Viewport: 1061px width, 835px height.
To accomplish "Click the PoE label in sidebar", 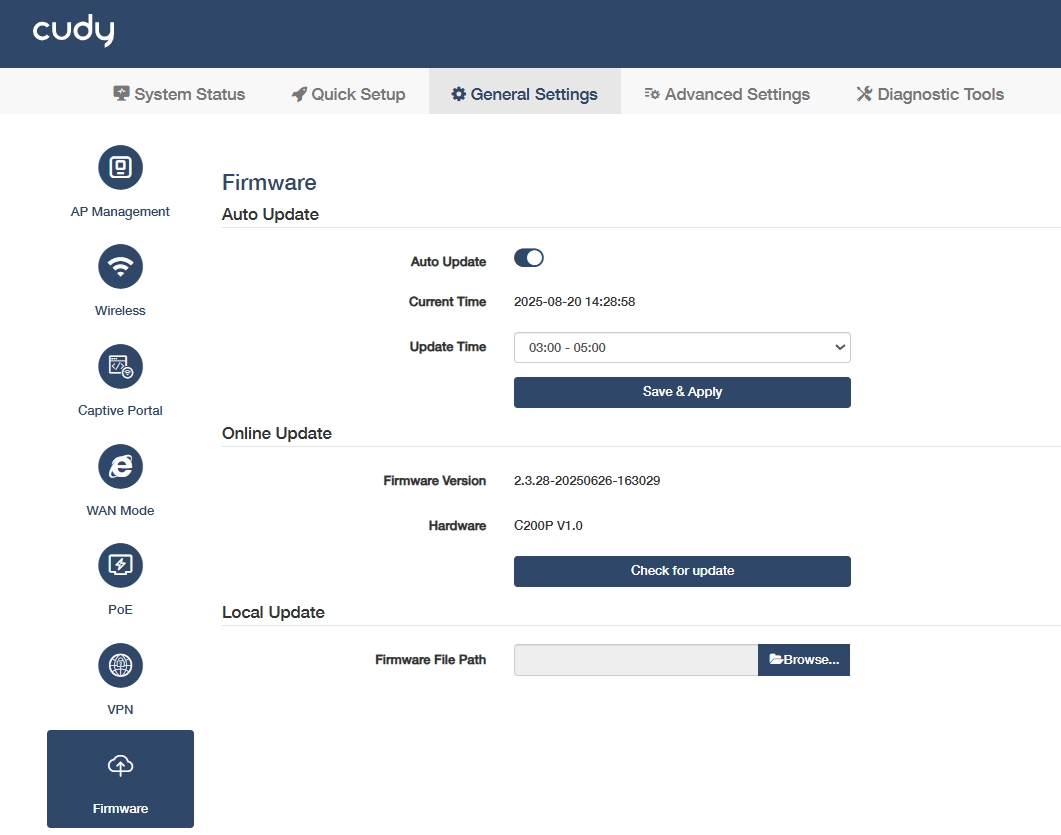I will click(120, 610).
